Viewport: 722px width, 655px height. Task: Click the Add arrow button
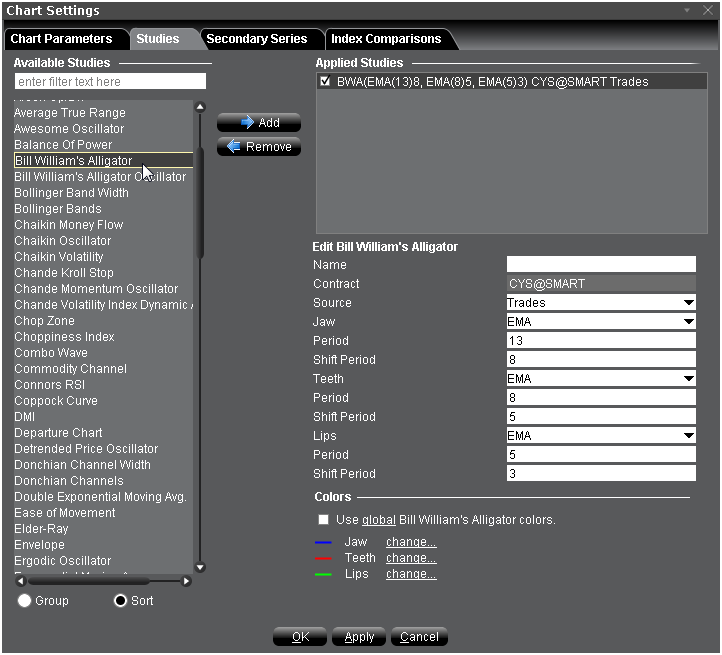tap(259, 123)
